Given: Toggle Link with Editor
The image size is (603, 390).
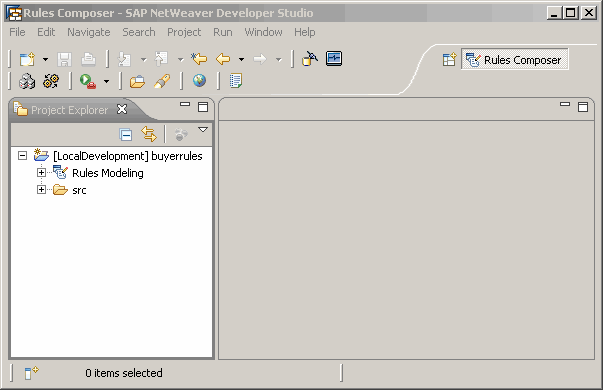Looking at the screenshot, I should point(149,134).
